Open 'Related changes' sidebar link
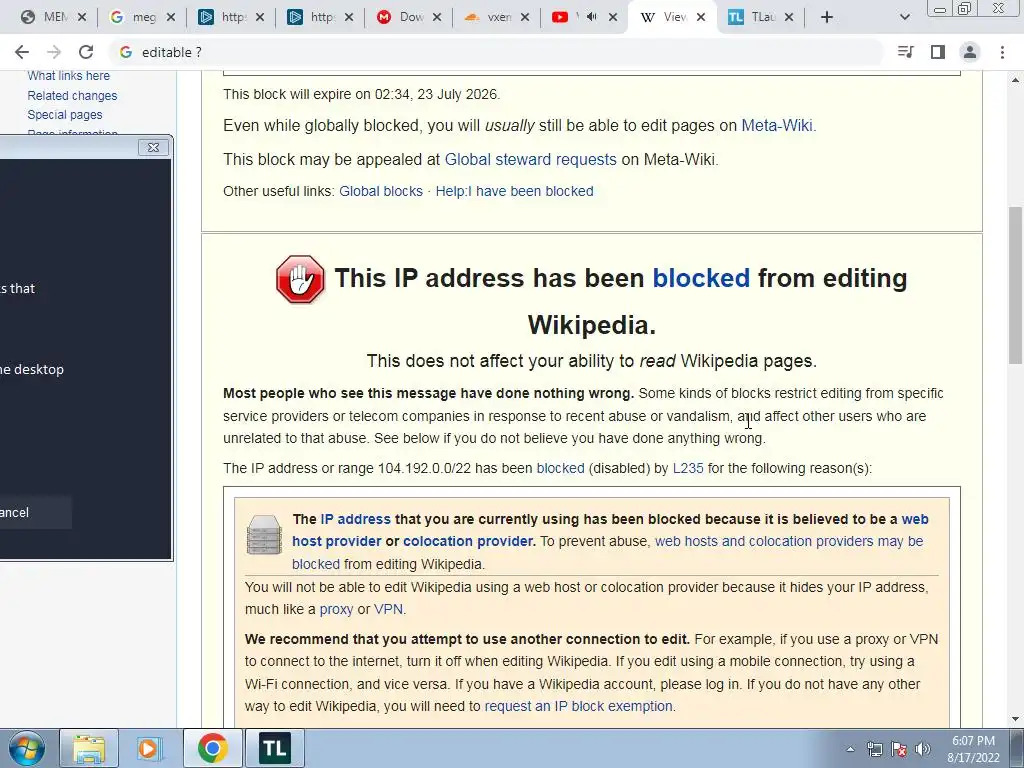1024x768 pixels. (x=72, y=95)
